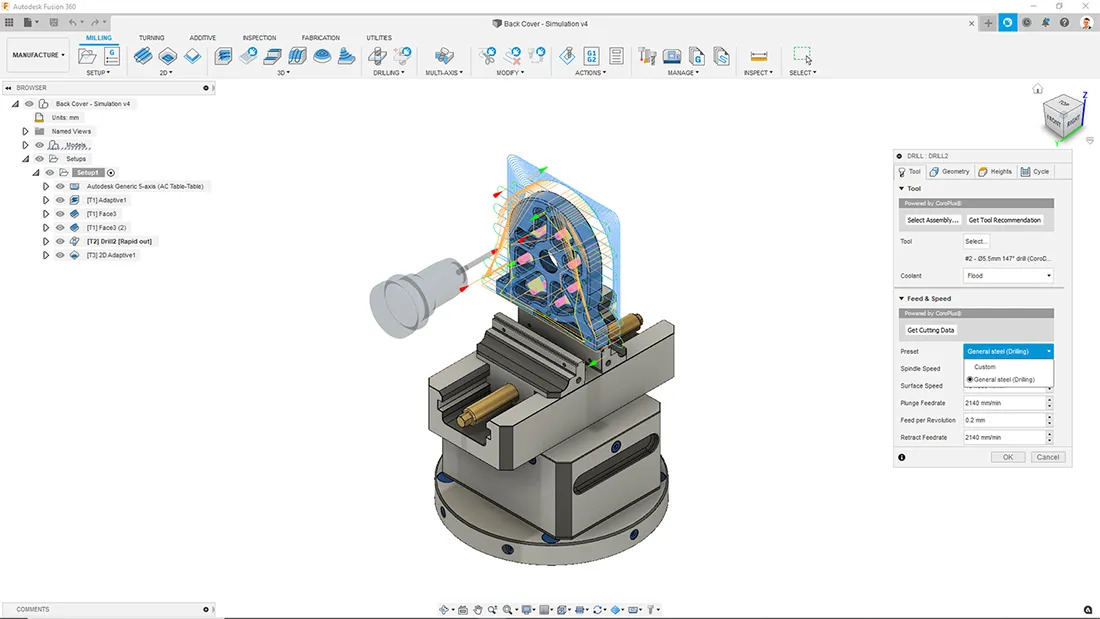Click the Undo arrow

tap(72, 22)
